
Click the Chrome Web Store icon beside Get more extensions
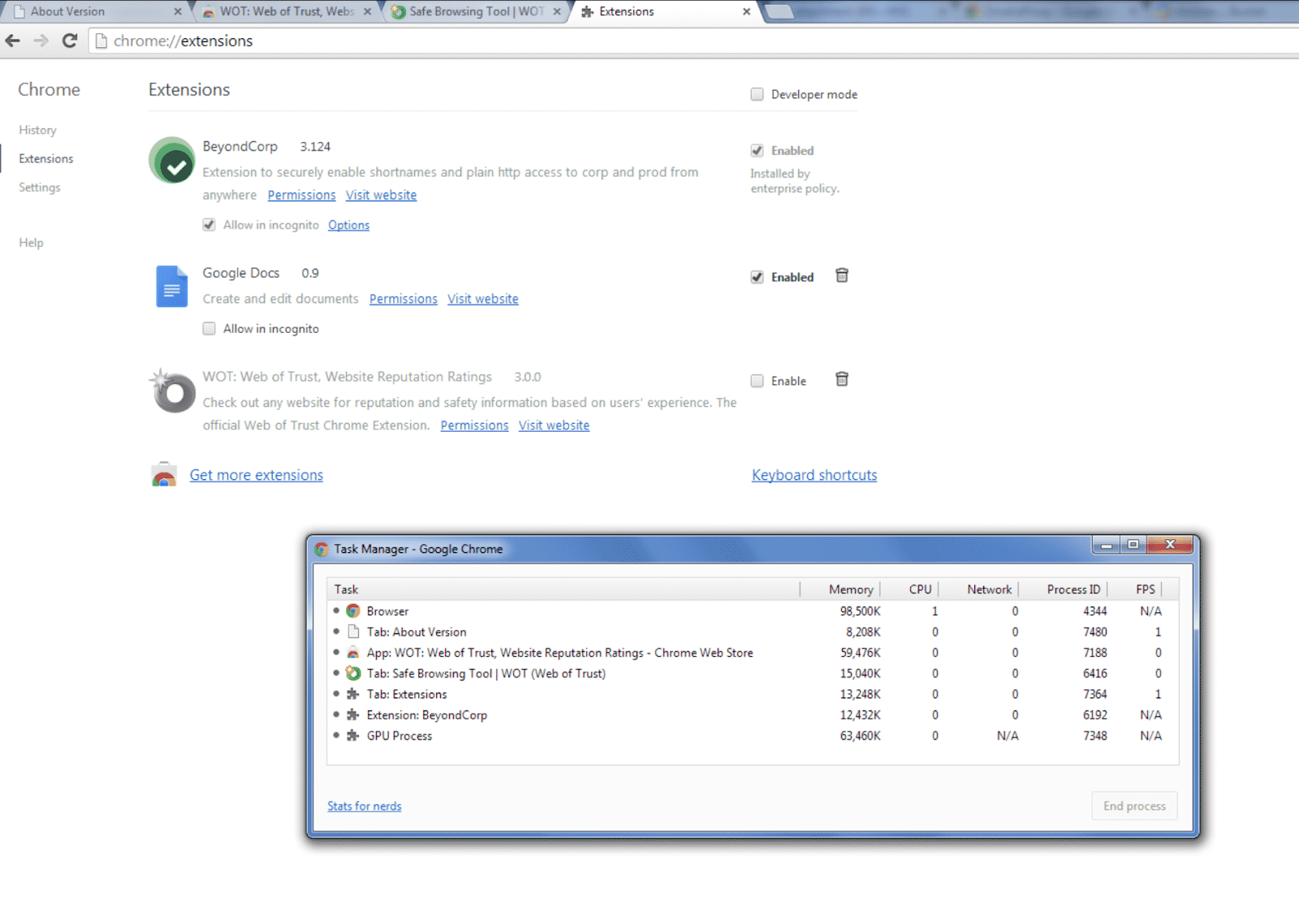pos(165,474)
